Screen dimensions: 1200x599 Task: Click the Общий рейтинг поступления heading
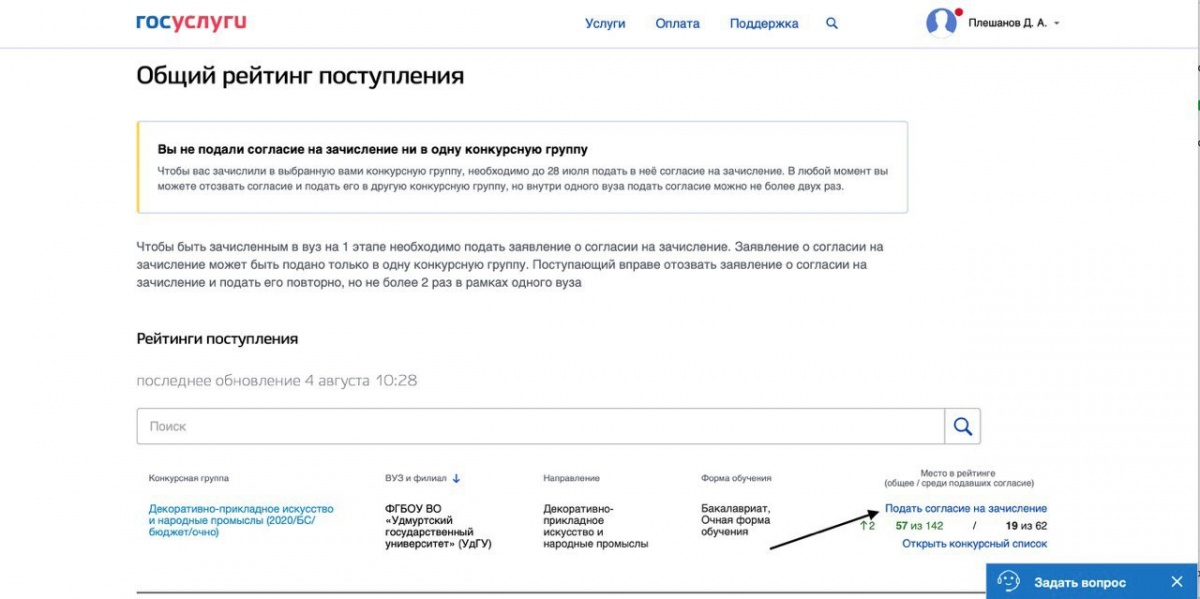(x=300, y=76)
